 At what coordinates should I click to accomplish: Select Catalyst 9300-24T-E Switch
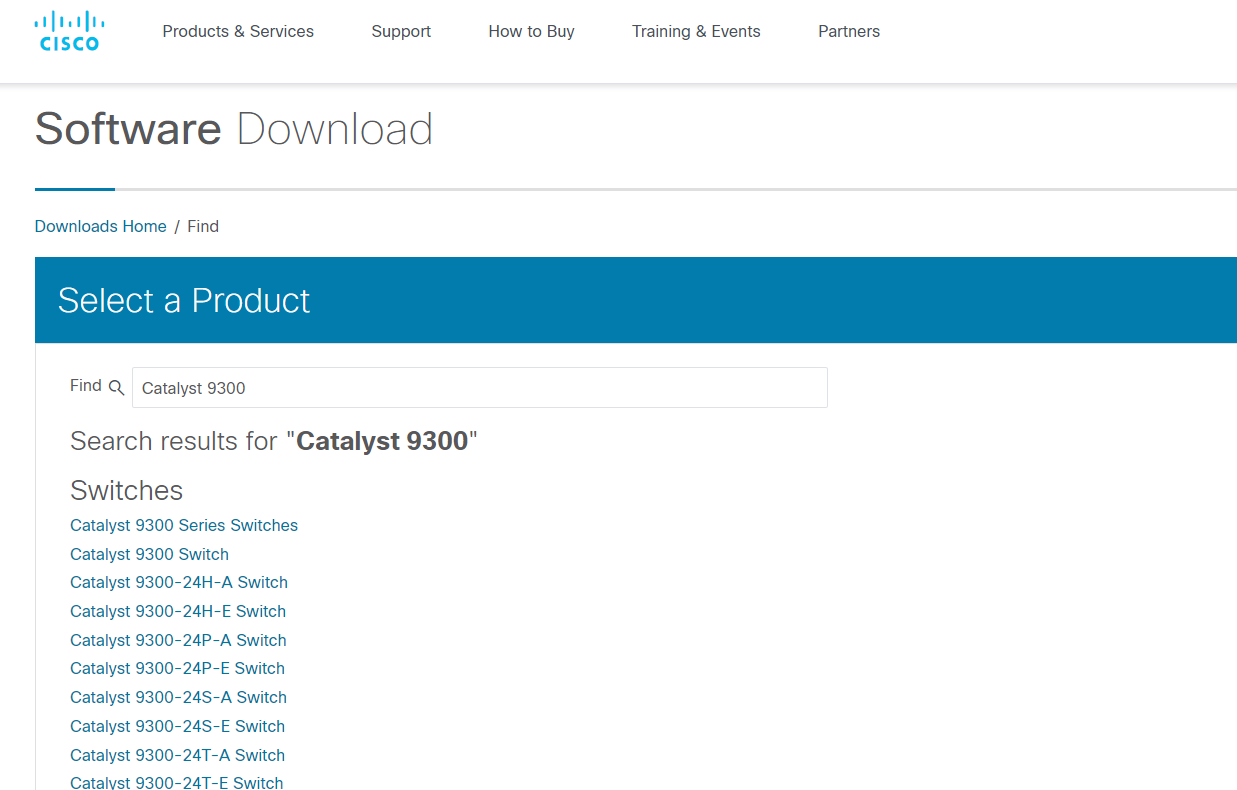(176, 782)
